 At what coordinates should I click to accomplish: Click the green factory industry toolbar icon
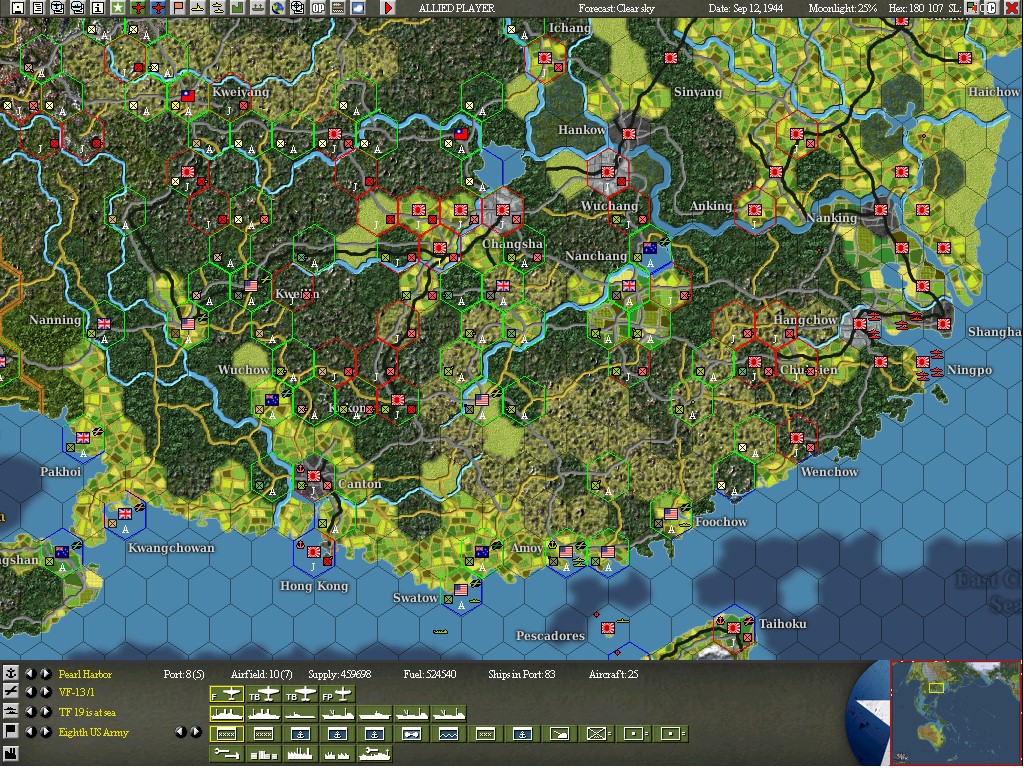tap(237, 8)
